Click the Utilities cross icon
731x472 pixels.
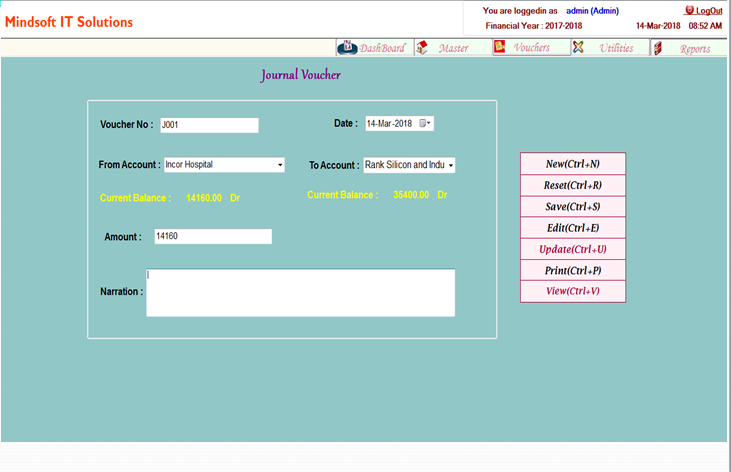578,47
